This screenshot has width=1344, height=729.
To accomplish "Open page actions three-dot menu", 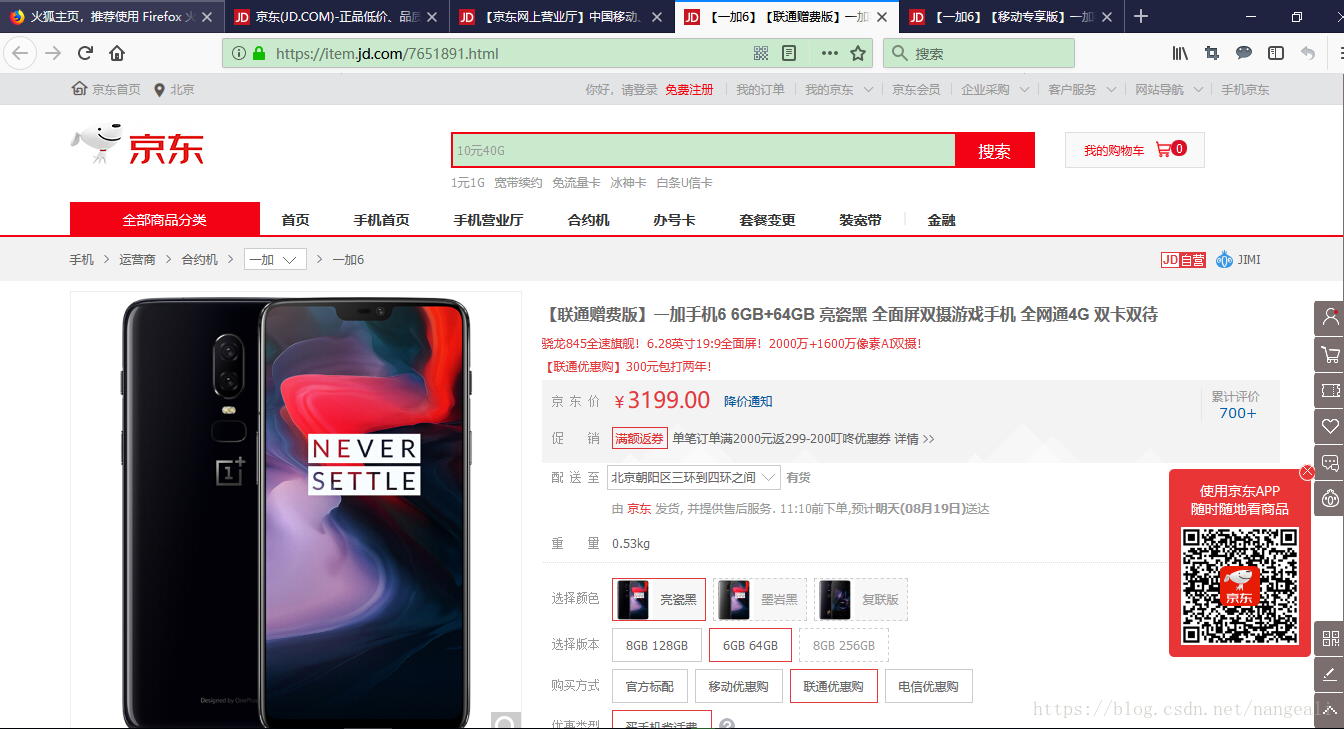I will coord(829,53).
